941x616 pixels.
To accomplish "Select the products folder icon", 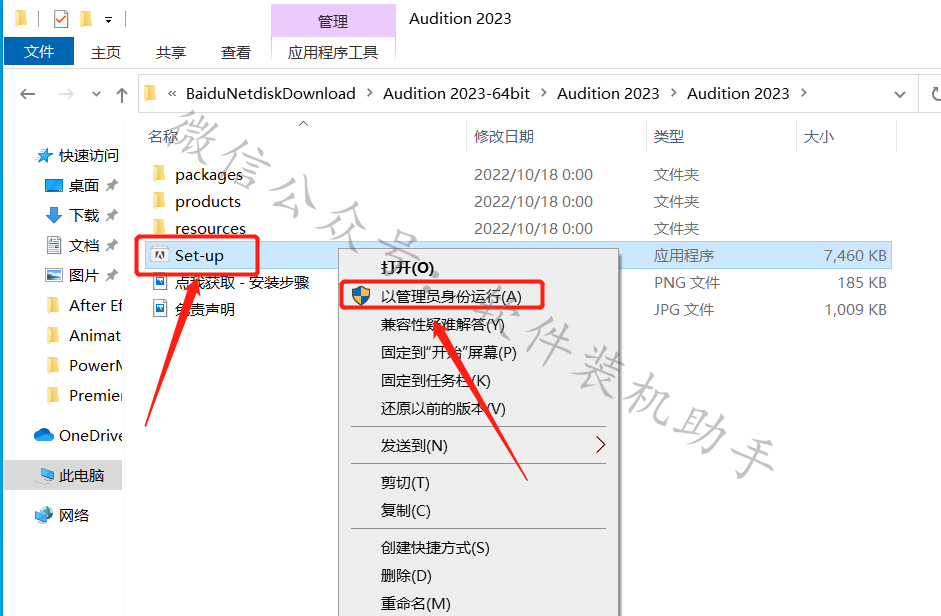I will coord(159,201).
